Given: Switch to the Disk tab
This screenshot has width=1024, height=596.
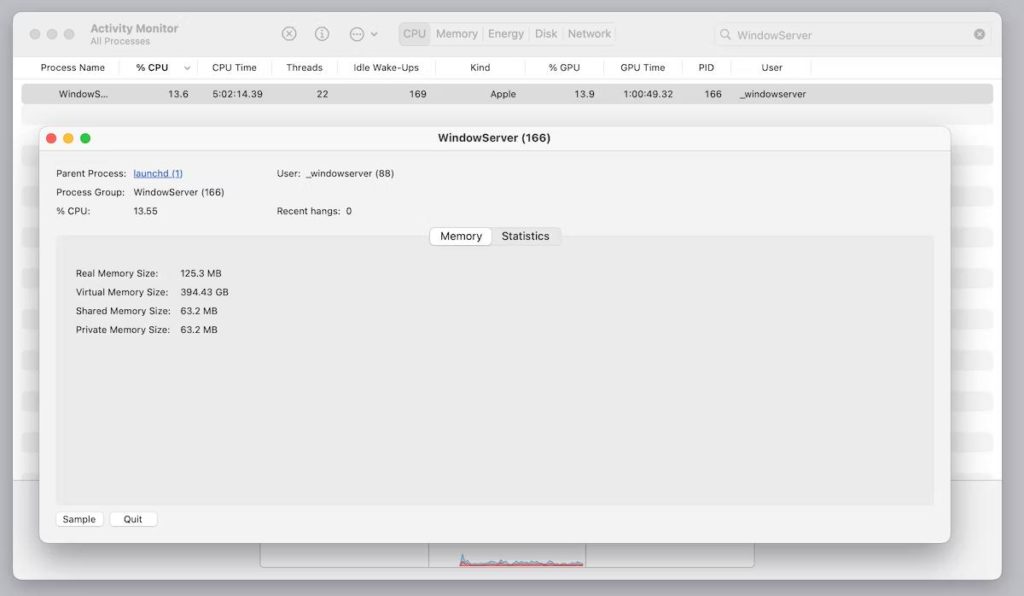Looking at the screenshot, I should coord(545,34).
